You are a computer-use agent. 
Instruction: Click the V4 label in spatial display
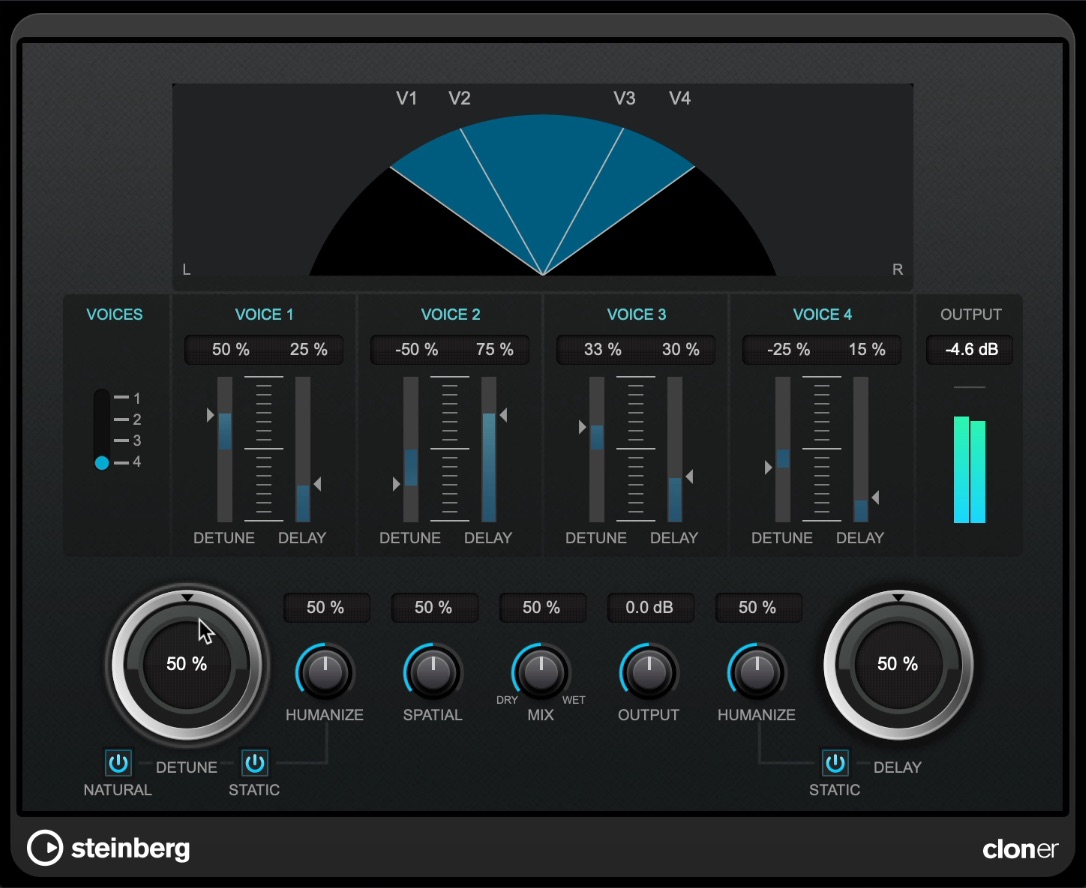[679, 98]
